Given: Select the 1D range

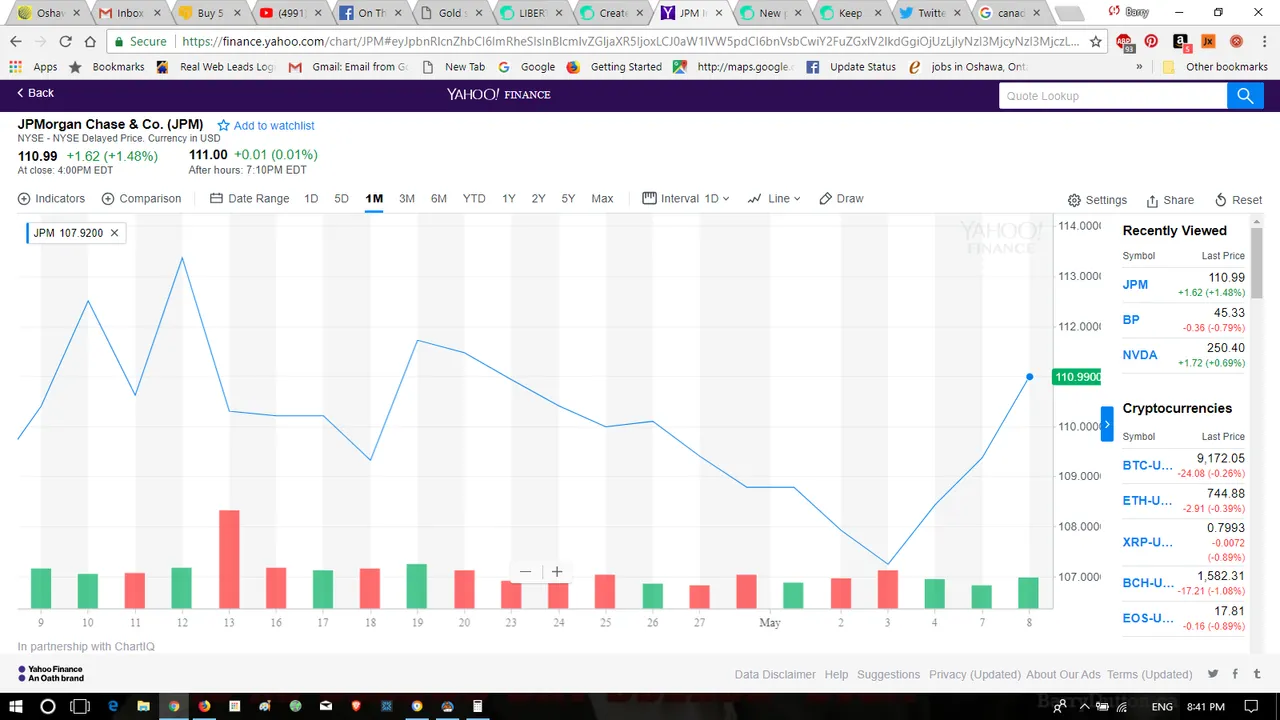Looking at the screenshot, I should point(311,198).
